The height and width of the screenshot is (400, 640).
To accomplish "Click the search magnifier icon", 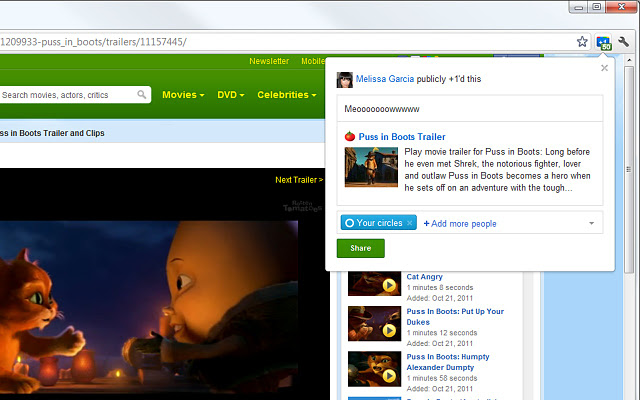I will 142,95.
